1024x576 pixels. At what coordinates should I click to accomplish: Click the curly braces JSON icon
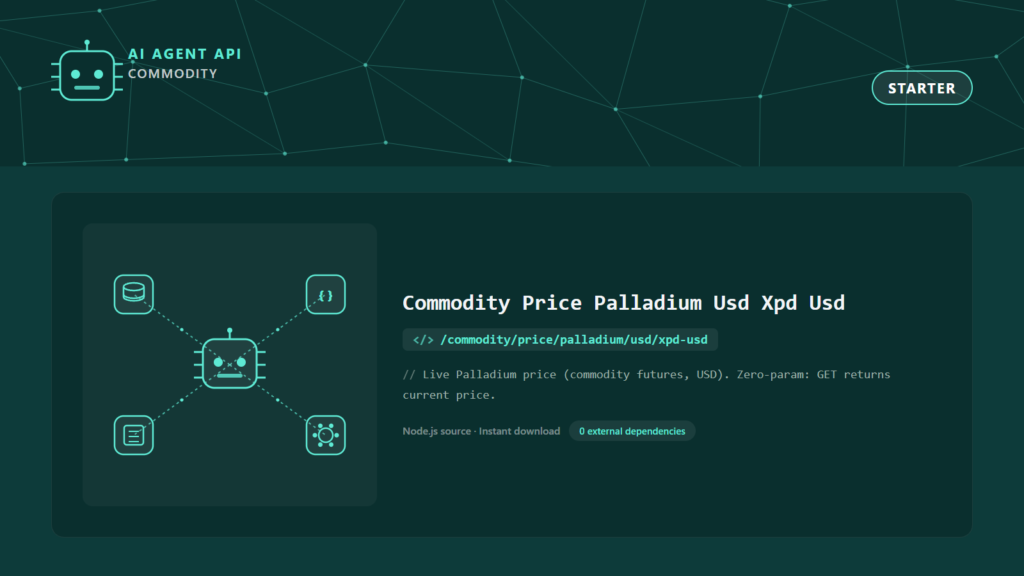[326, 295]
